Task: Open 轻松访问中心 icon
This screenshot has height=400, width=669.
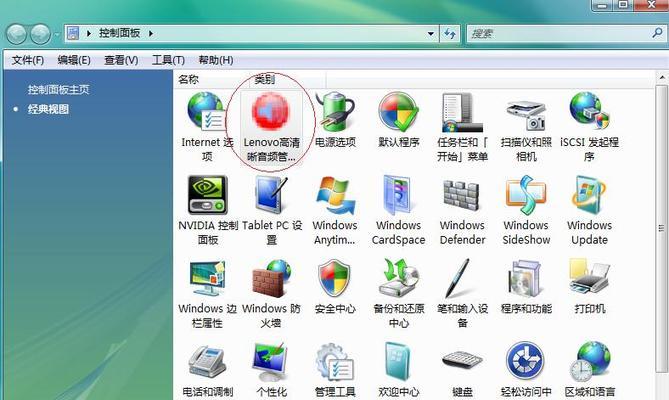Action: (x=525, y=362)
